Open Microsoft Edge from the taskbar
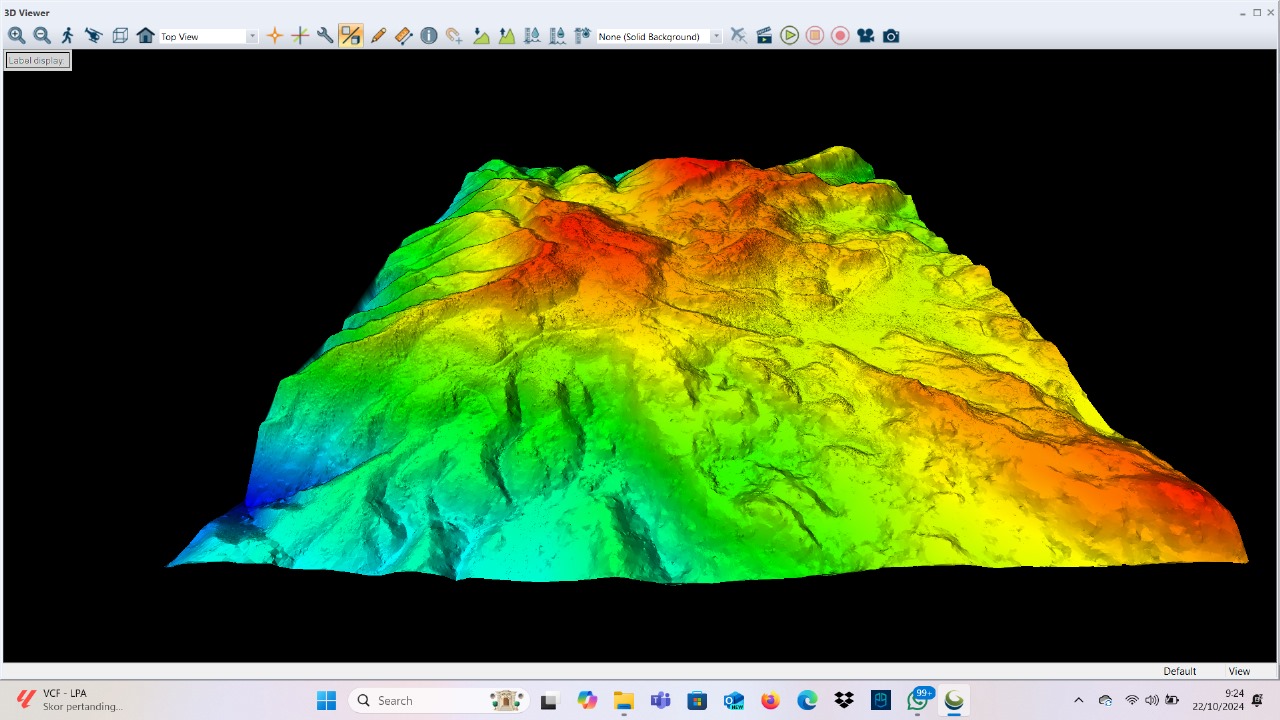This screenshot has height=720, width=1280. [807, 701]
